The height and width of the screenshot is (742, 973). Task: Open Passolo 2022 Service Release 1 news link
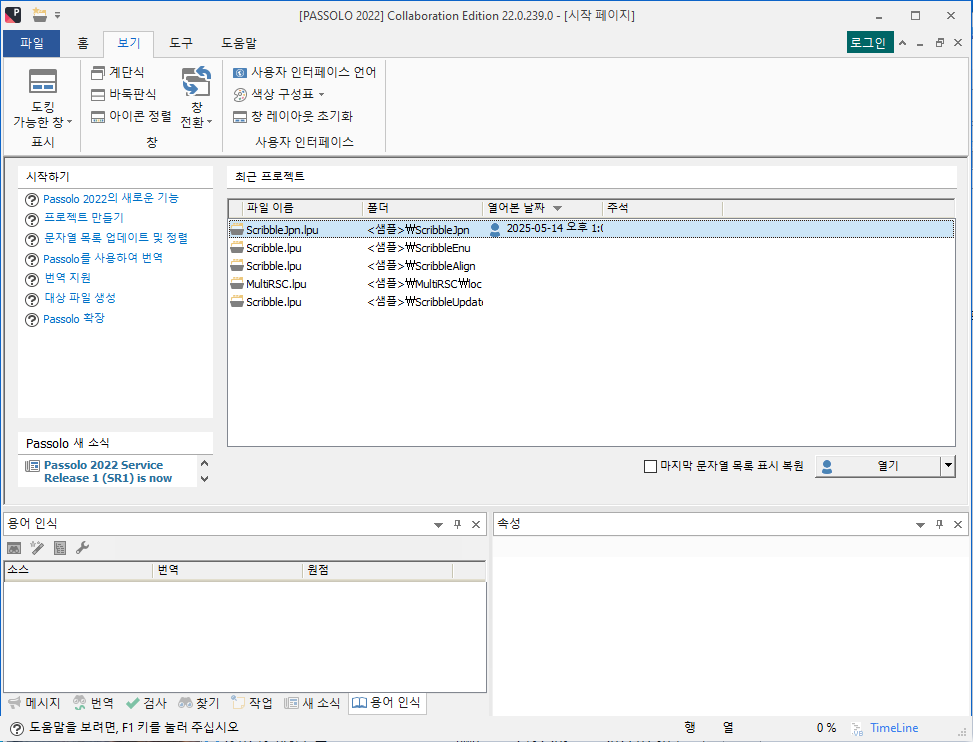click(108, 472)
